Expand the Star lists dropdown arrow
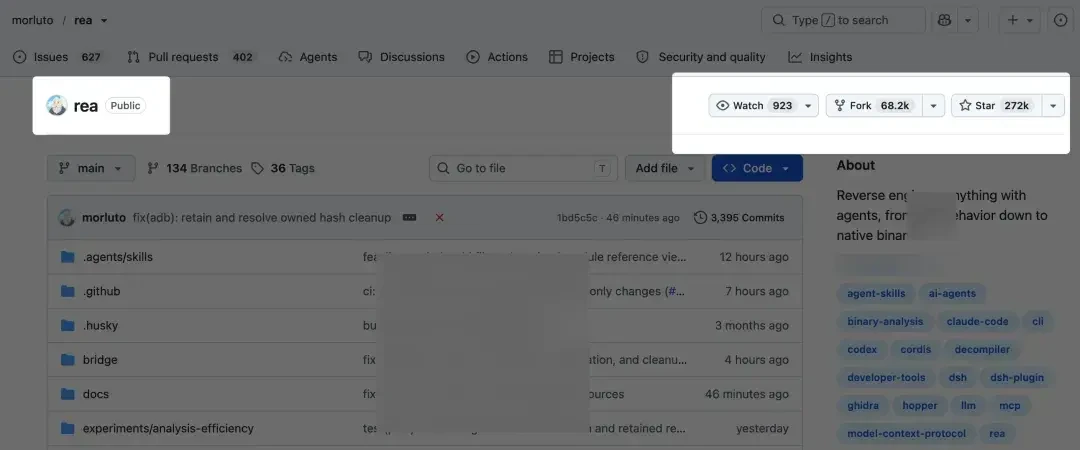 point(1053,105)
